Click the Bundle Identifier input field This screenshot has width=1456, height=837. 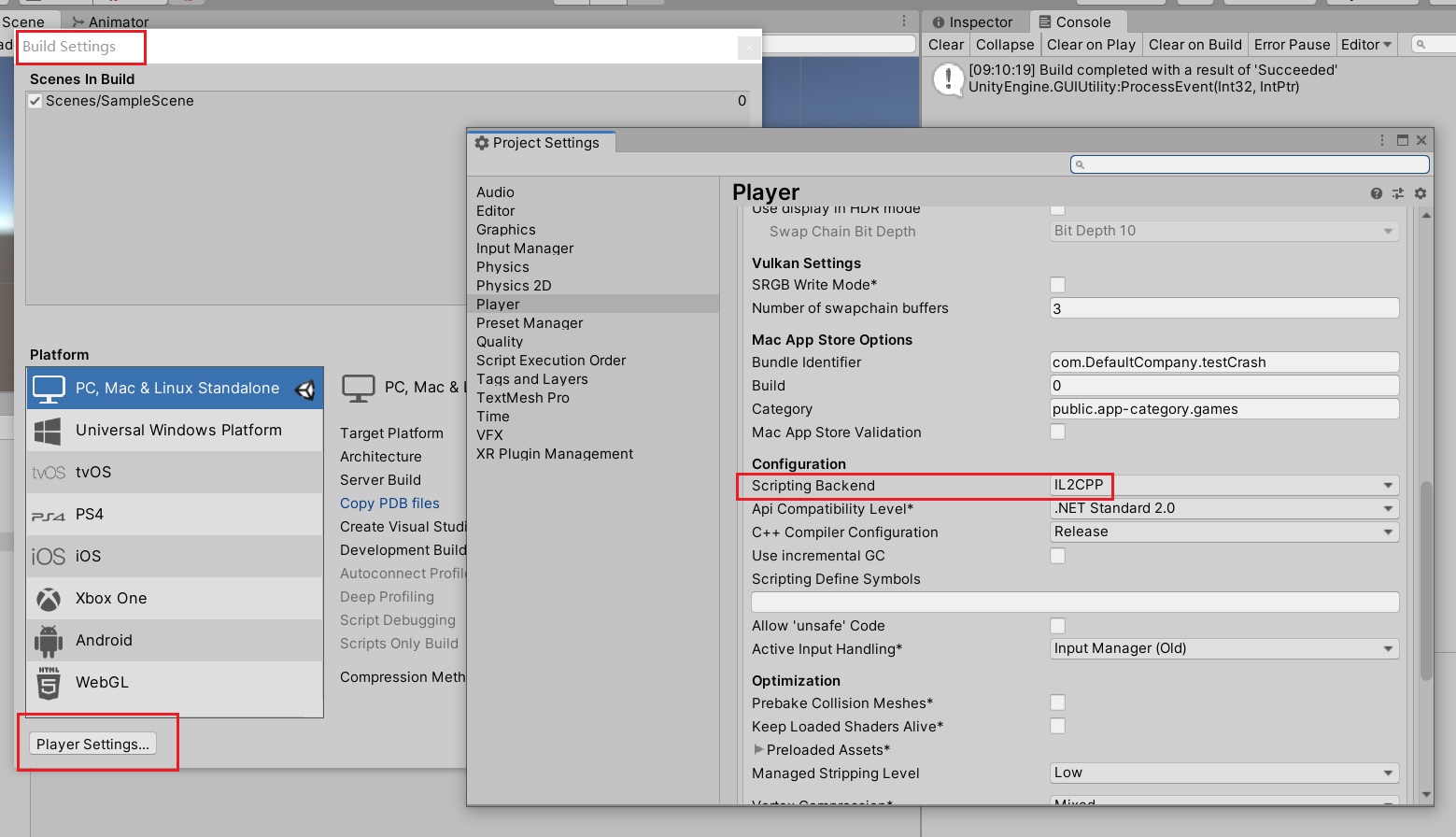[x=1224, y=362]
